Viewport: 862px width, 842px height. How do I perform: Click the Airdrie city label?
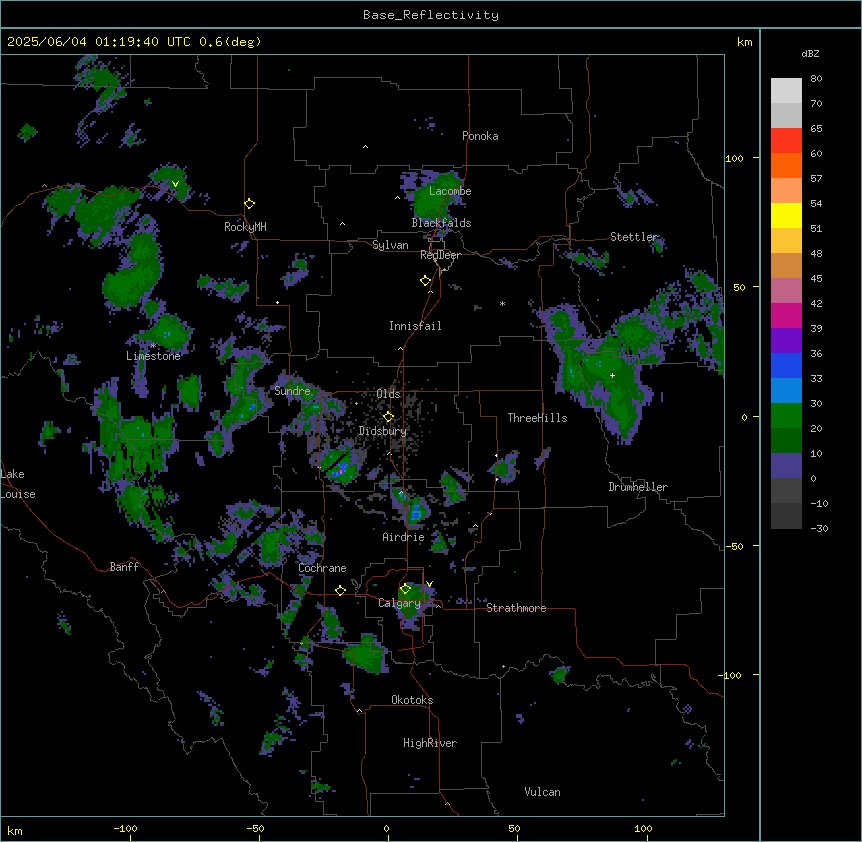(x=404, y=537)
